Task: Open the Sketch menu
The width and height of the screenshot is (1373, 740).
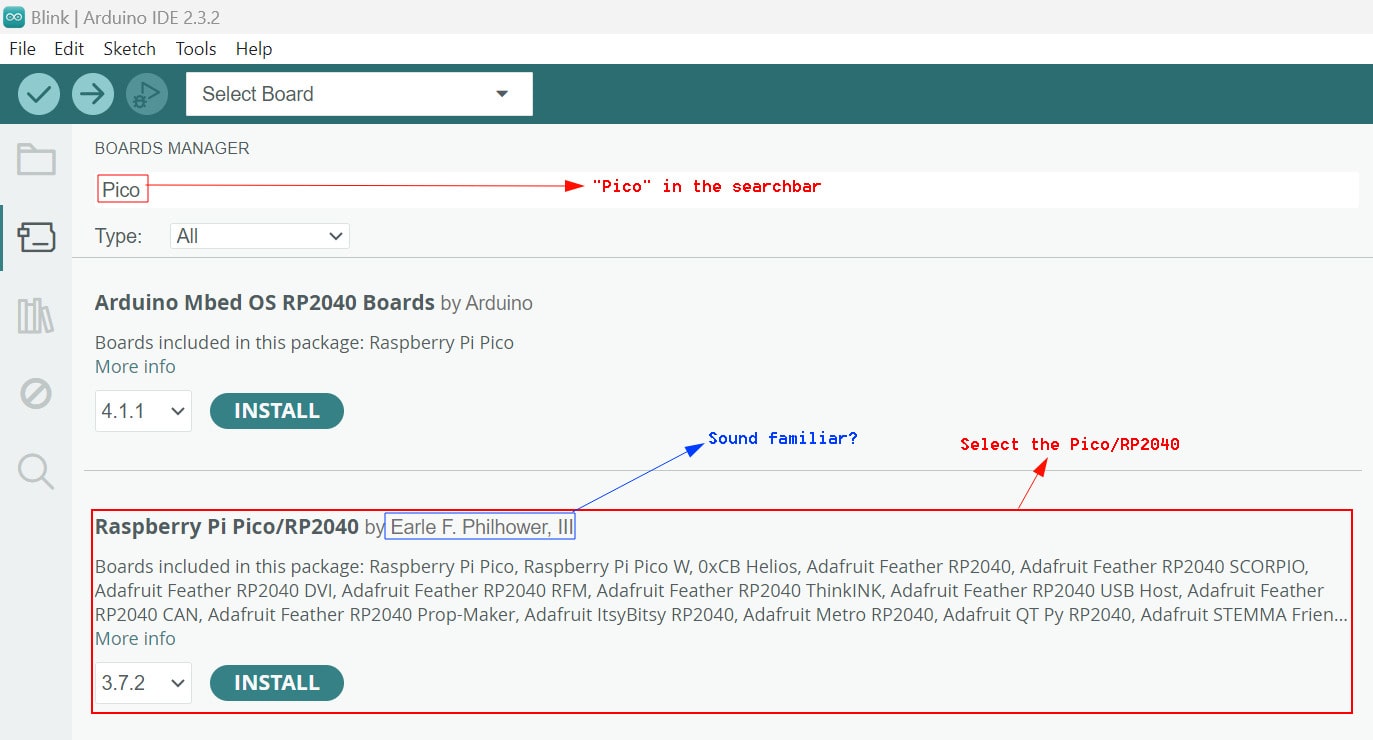Action: [130, 48]
